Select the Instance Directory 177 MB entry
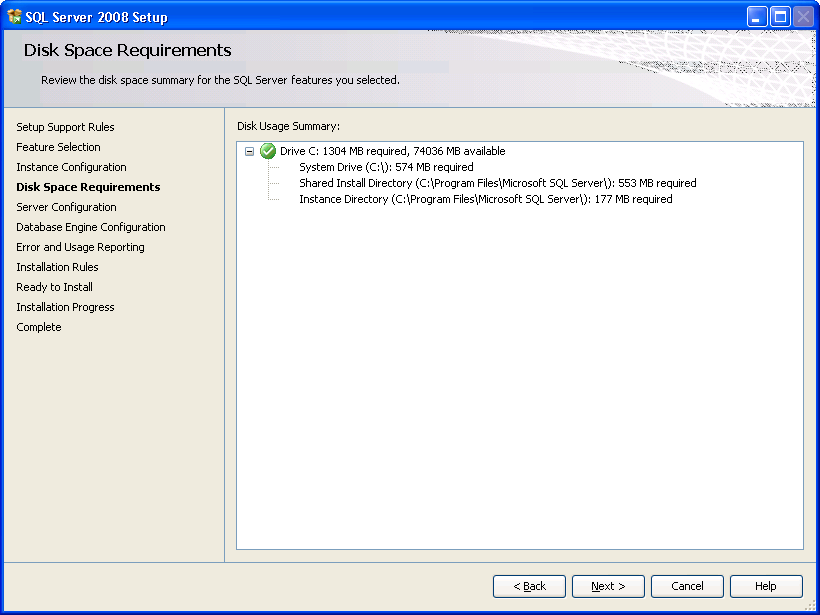Image resolution: width=820 pixels, height=615 pixels. 486,199
